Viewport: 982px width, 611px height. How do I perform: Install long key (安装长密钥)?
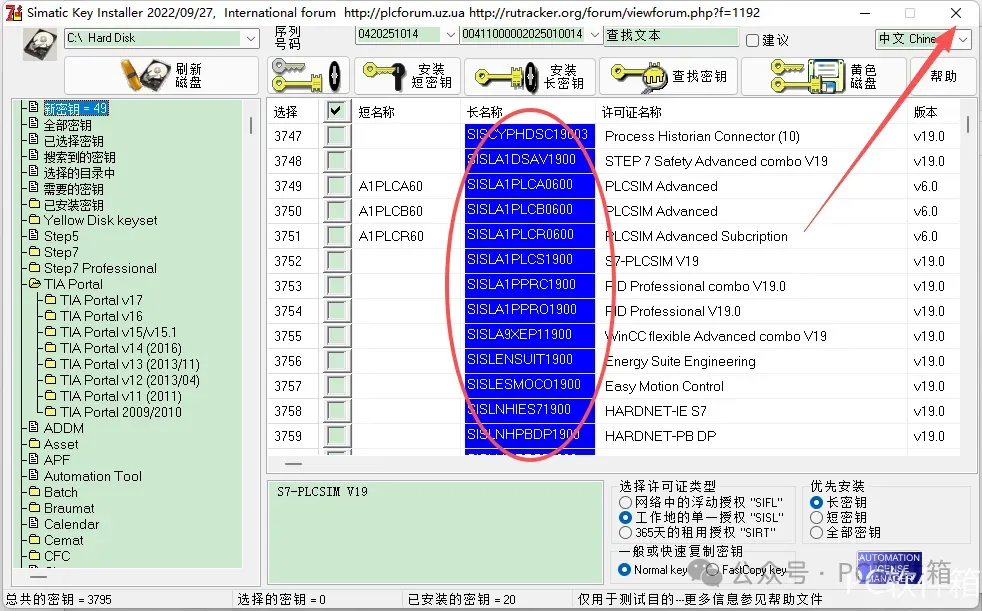point(530,76)
